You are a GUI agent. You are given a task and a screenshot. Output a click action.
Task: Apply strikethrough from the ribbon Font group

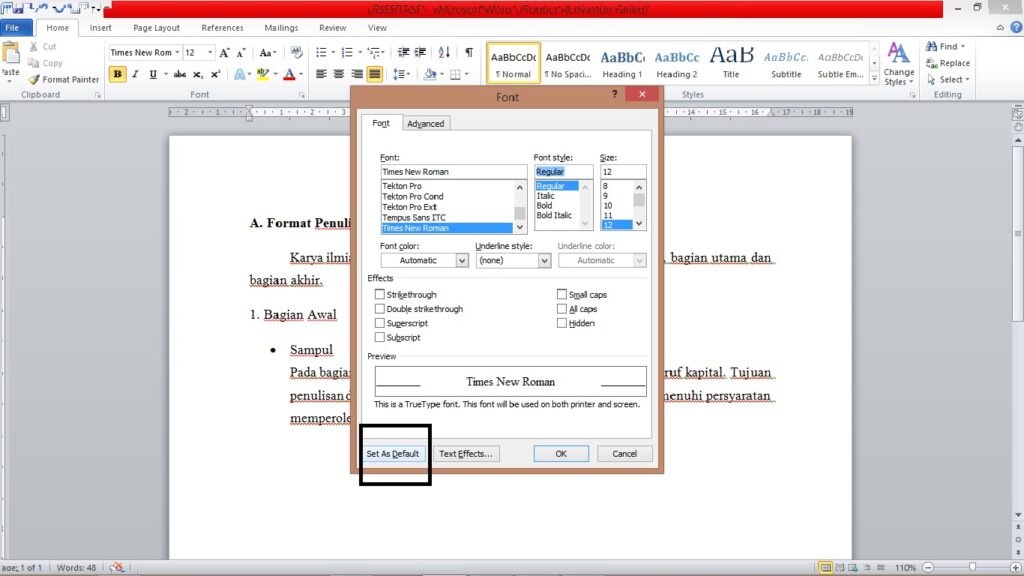click(x=180, y=74)
